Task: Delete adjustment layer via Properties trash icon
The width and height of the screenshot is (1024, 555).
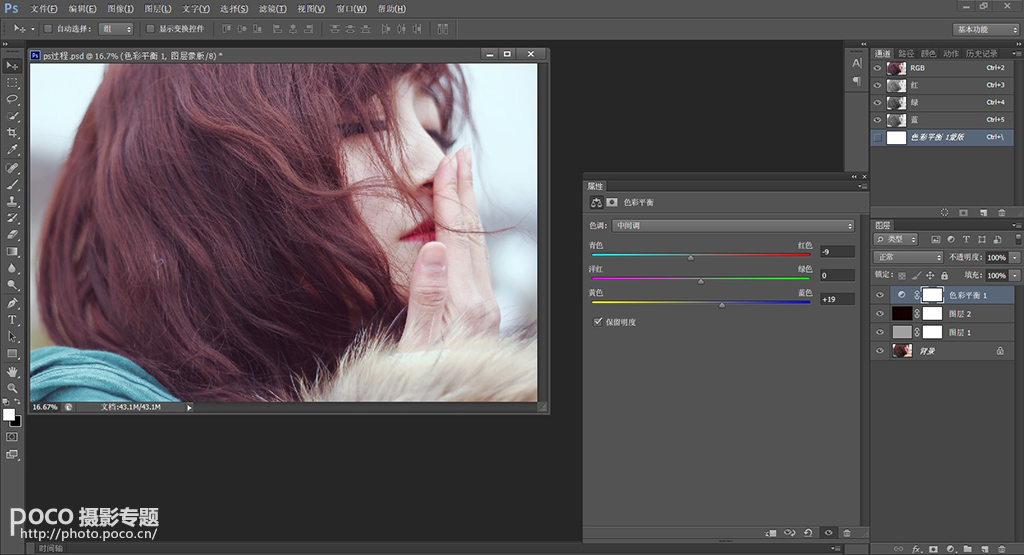Action: click(x=847, y=533)
